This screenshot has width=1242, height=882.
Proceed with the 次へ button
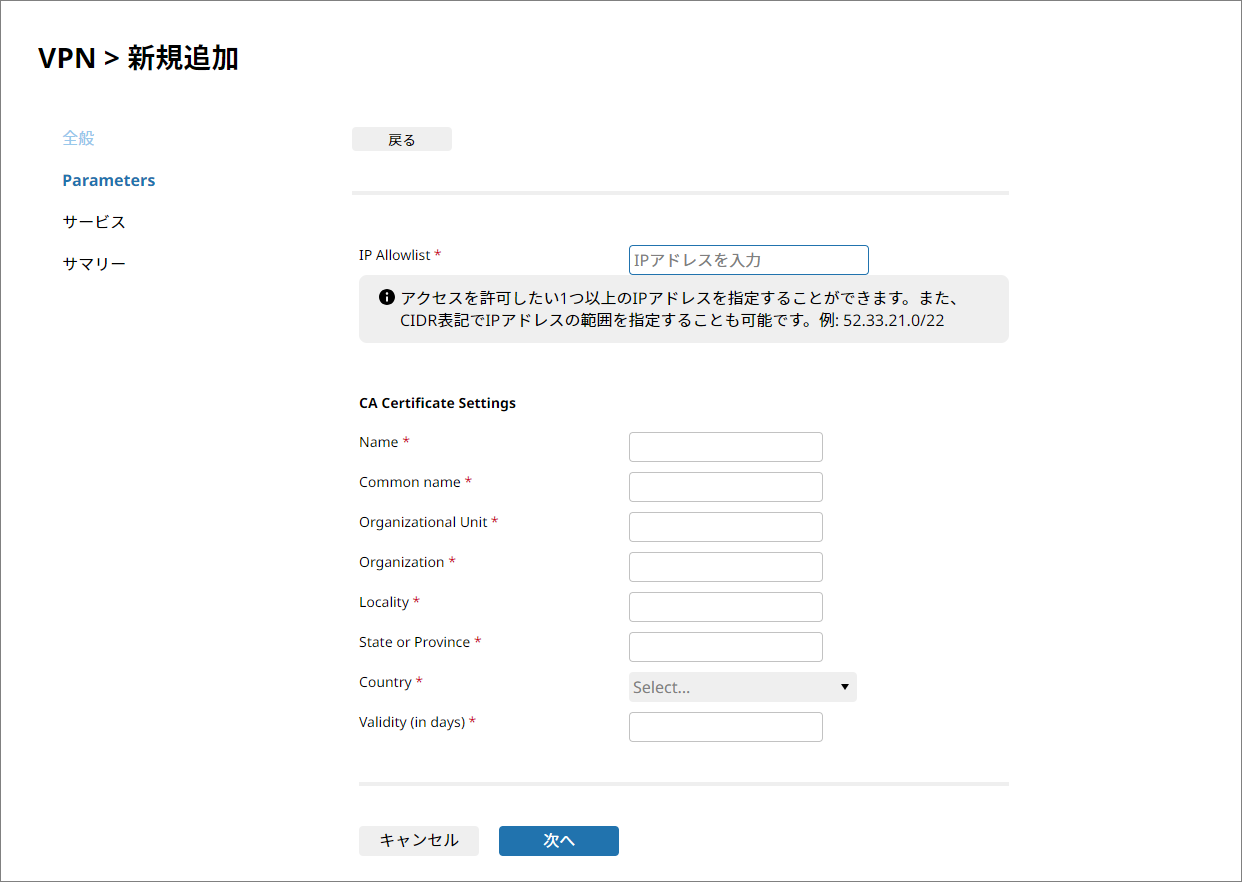(x=559, y=841)
